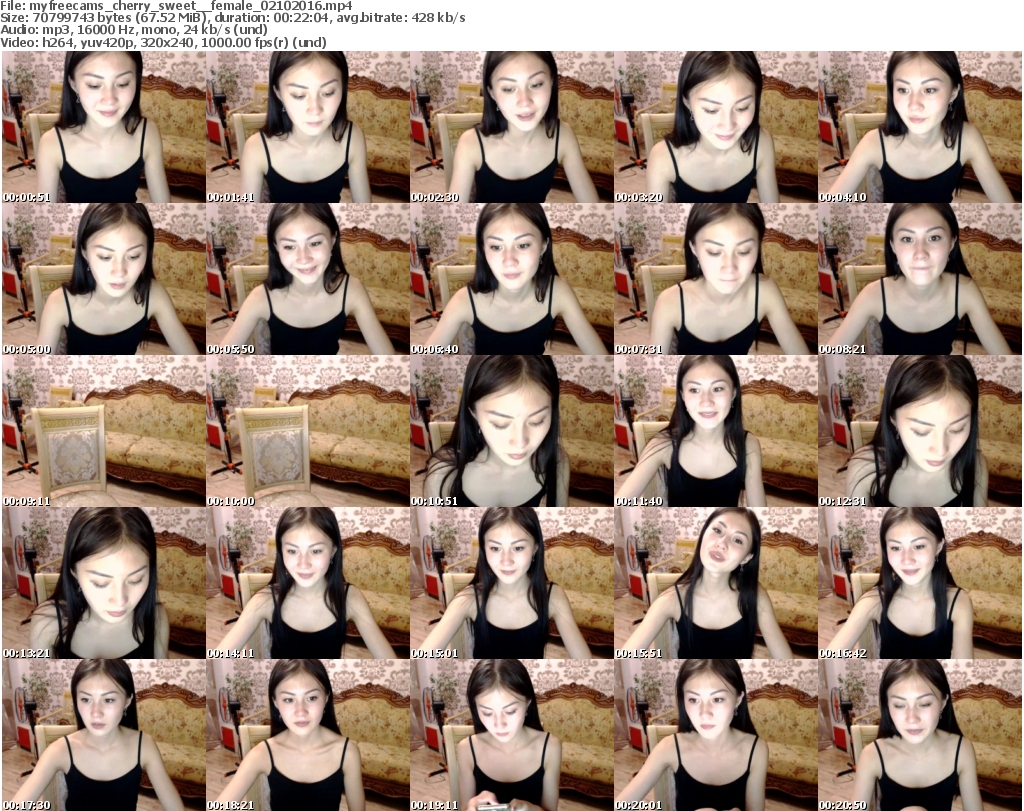Click the thumbnail timestamped 00:00:51
The height and width of the screenshot is (811, 1024).
tap(103, 127)
